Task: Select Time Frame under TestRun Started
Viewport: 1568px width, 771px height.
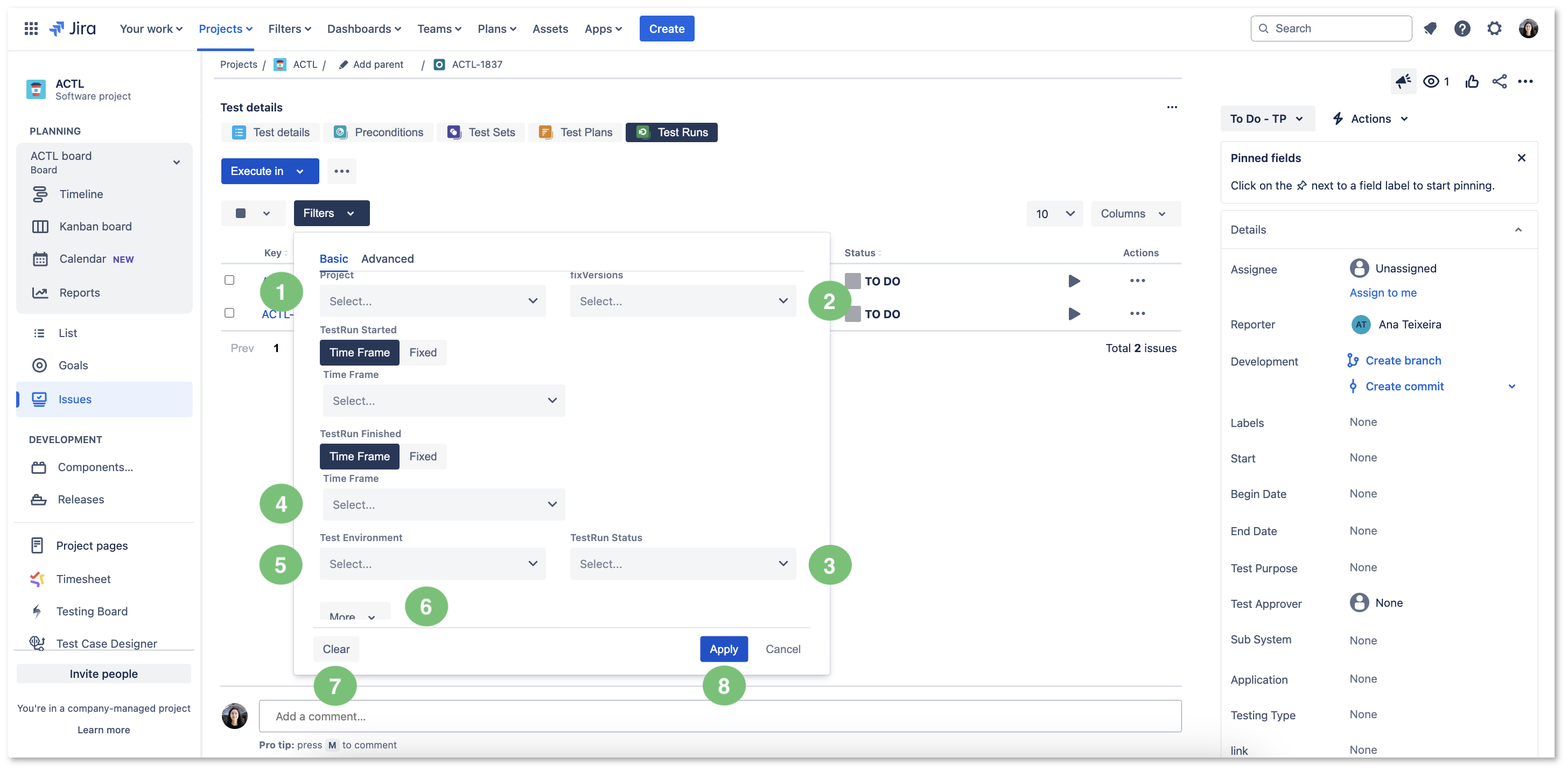Action: (359, 352)
